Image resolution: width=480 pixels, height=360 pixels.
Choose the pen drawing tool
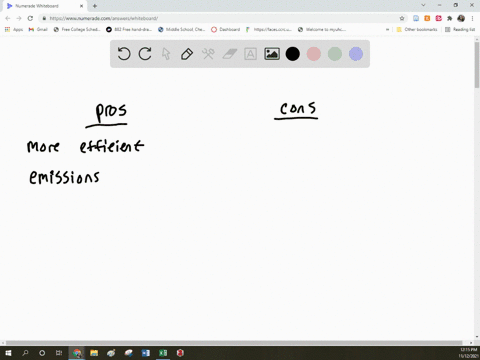tap(187, 54)
